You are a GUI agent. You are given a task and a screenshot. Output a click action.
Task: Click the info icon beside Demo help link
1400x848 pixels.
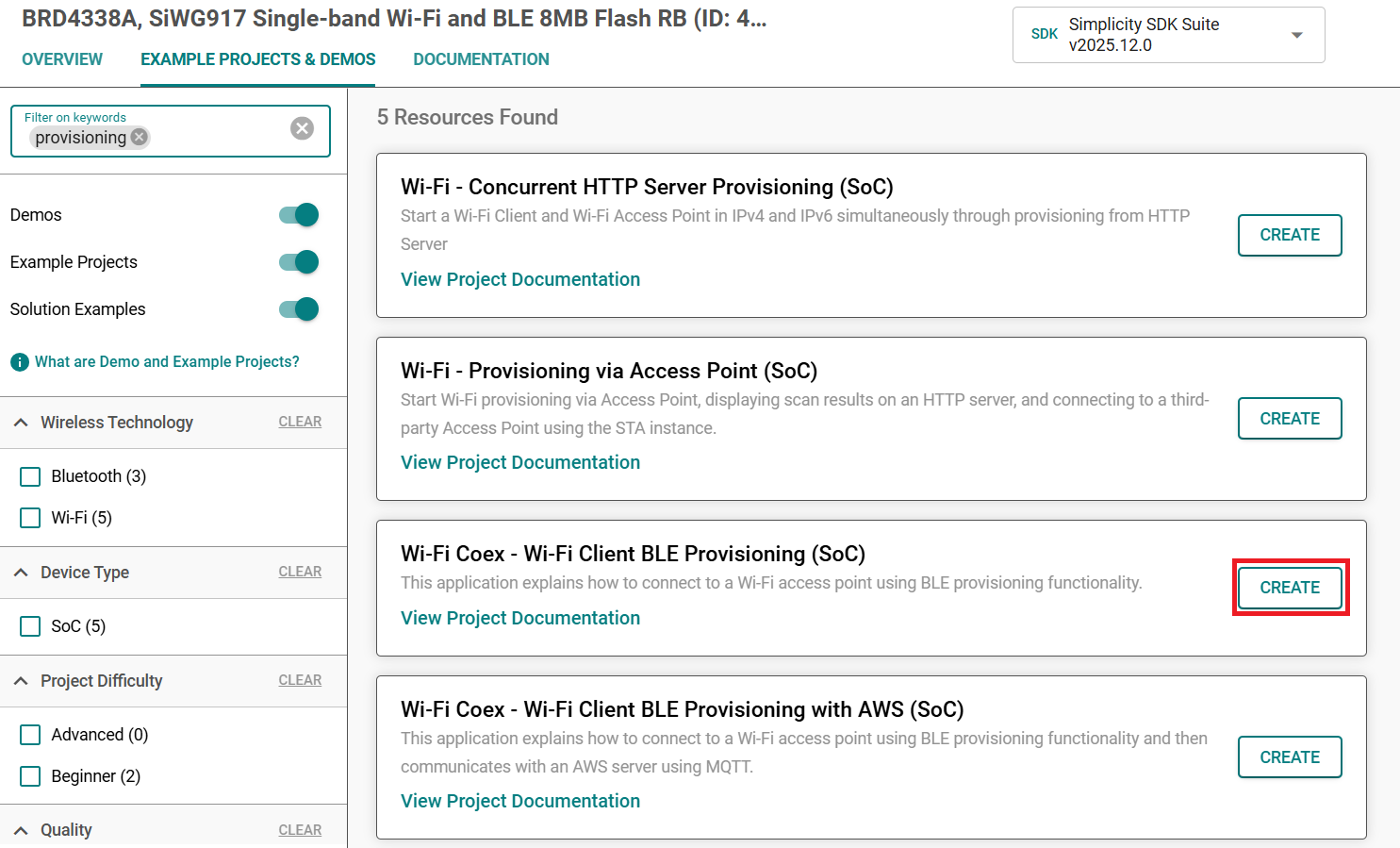(x=19, y=362)
